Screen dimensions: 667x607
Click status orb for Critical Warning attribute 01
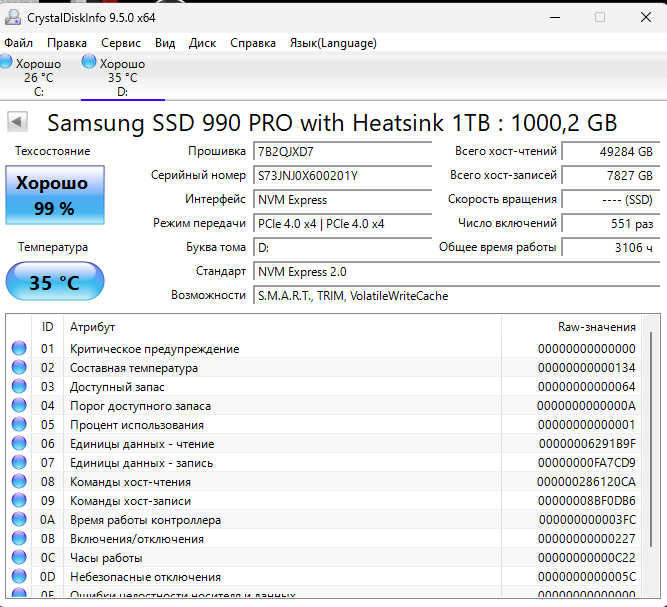pos(19,349)
